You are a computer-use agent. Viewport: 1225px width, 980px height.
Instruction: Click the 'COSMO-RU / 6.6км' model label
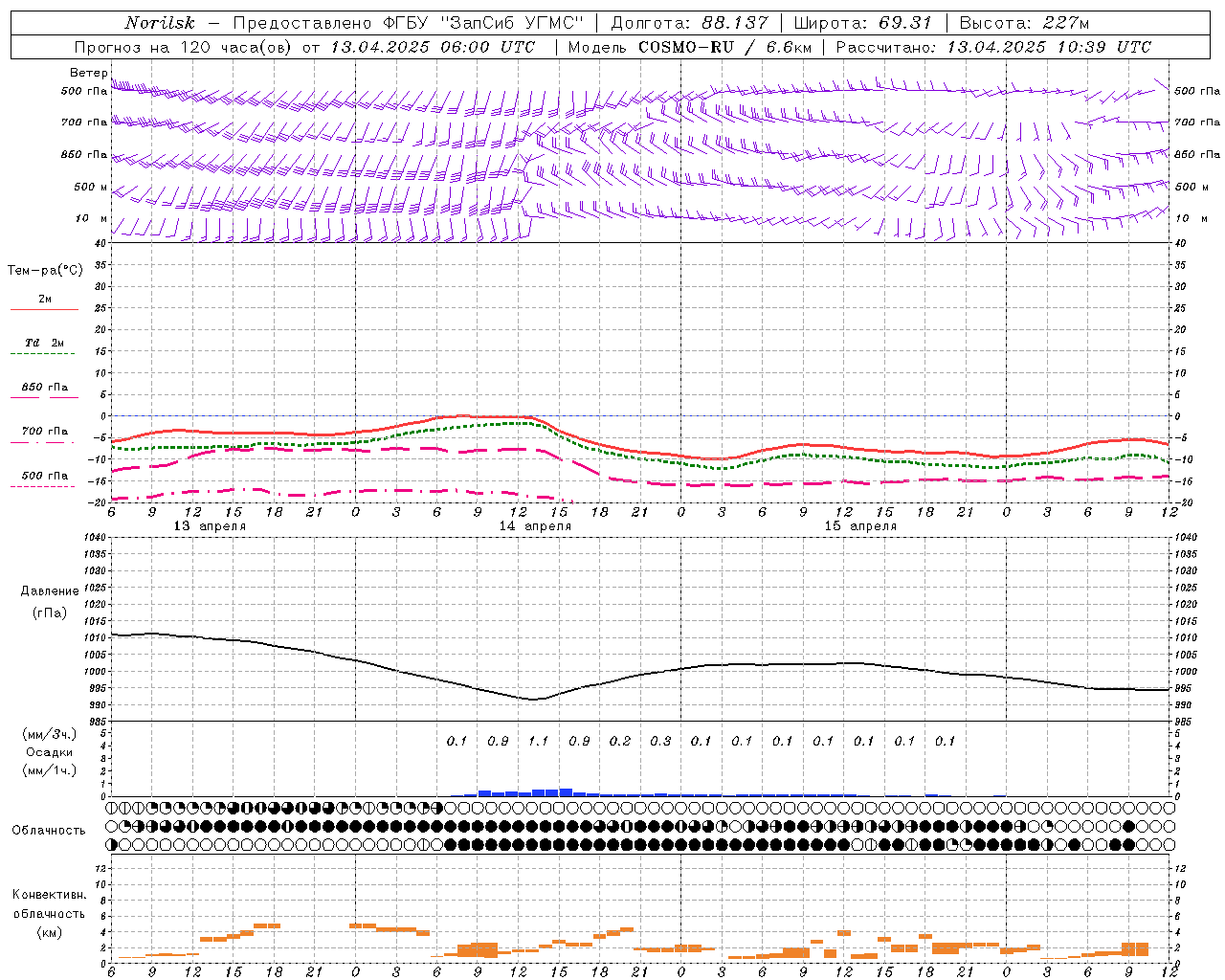[725, 47]
